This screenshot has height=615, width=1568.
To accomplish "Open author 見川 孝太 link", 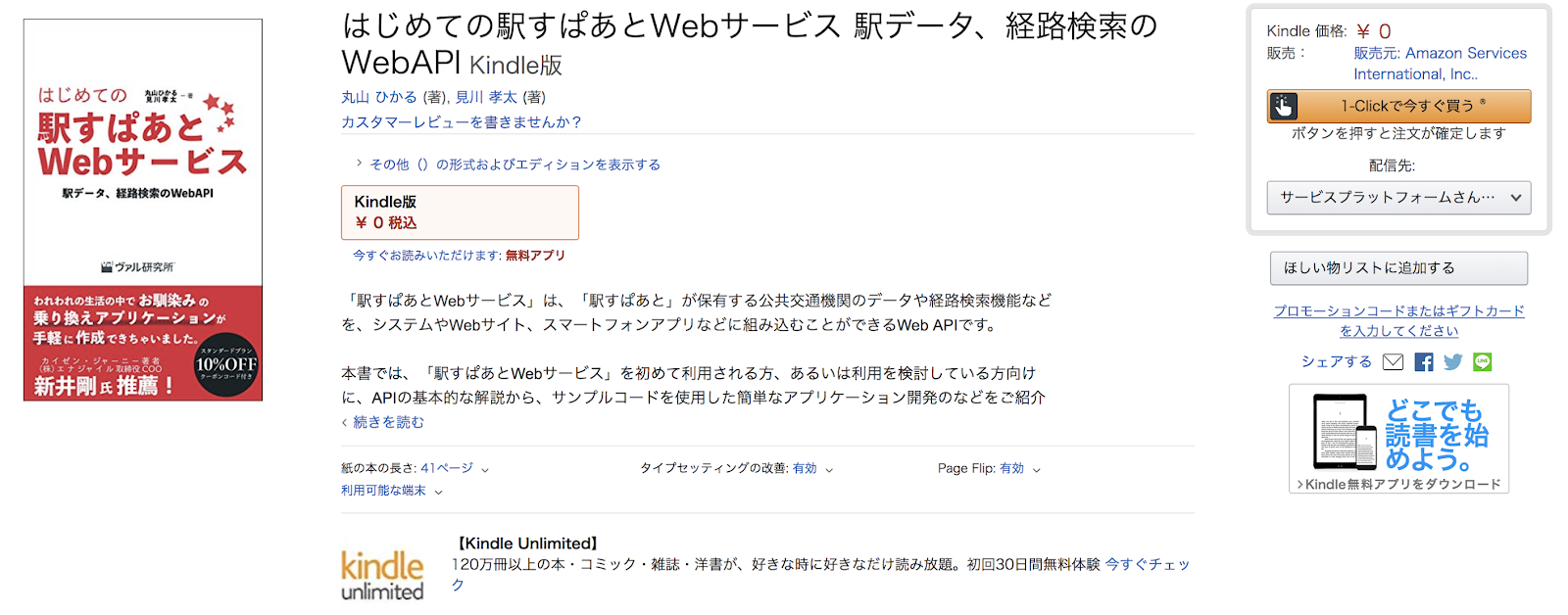I will pos(486,97).
